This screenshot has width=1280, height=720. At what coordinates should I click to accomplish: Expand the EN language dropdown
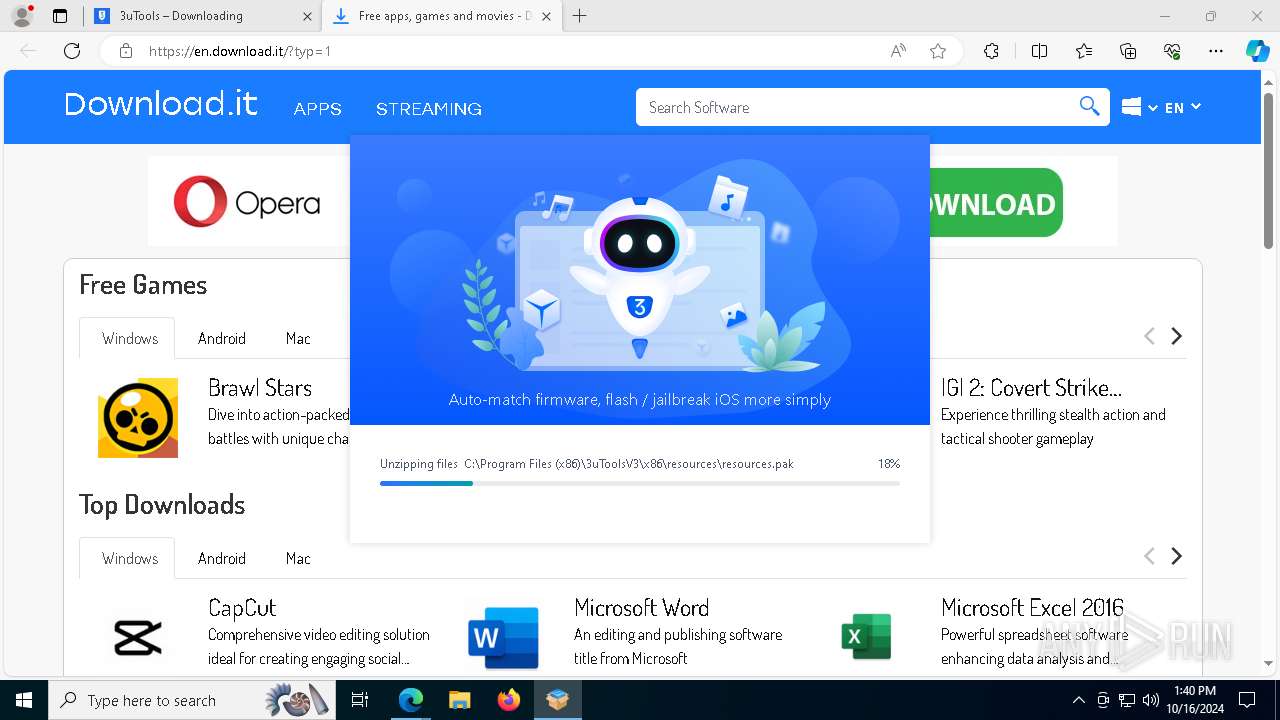[x=1183, y=107]
